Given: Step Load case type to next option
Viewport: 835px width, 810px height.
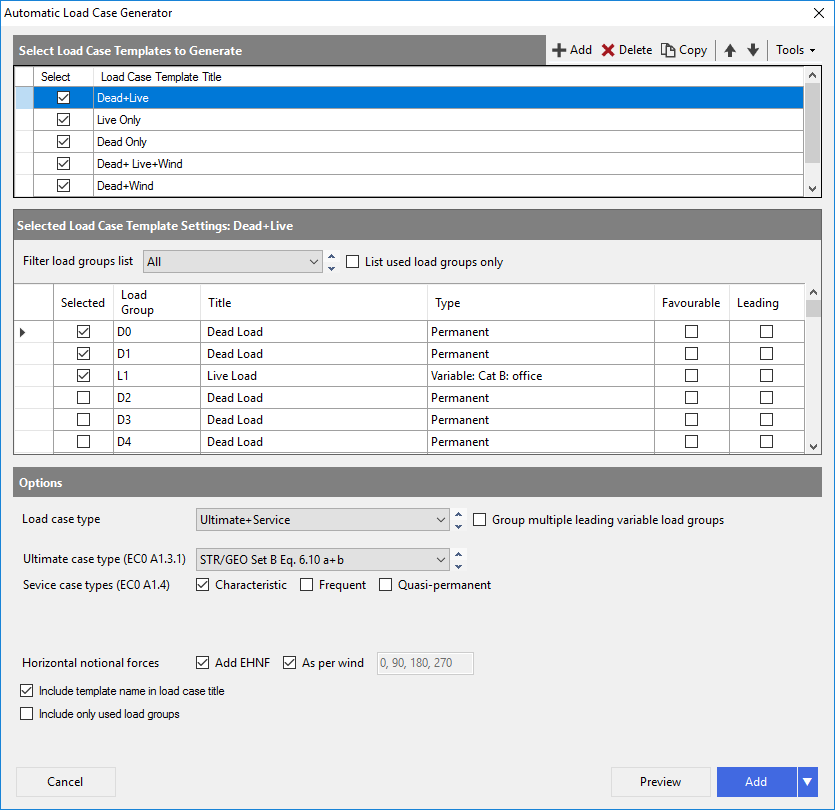Looking at the screenshot, I should [459, 526].
